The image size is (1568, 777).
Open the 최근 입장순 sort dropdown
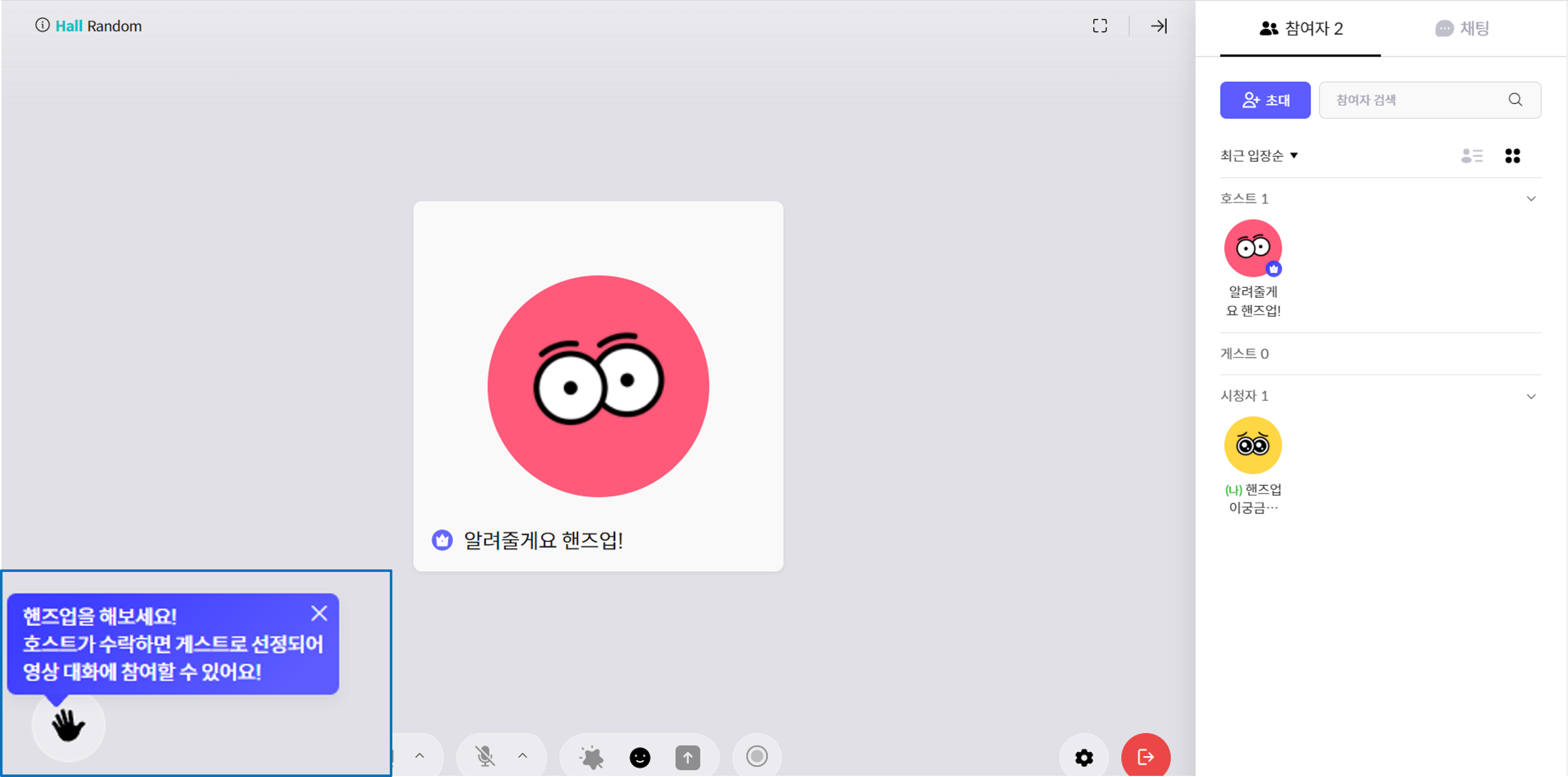pos(1258,156)
